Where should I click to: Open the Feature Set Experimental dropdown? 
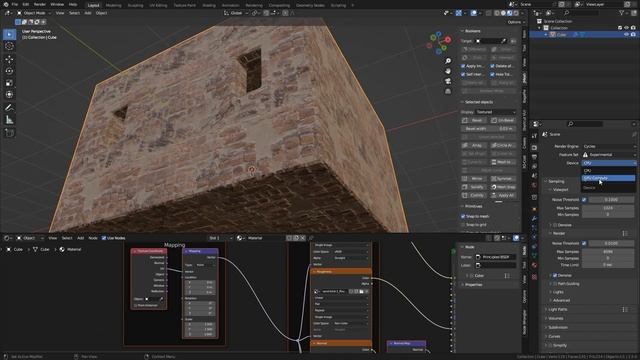608,155
